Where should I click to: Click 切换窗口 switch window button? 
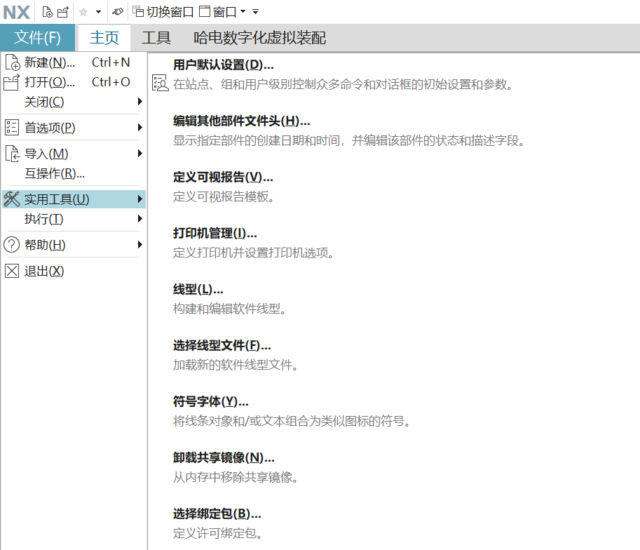click(163, 12)
